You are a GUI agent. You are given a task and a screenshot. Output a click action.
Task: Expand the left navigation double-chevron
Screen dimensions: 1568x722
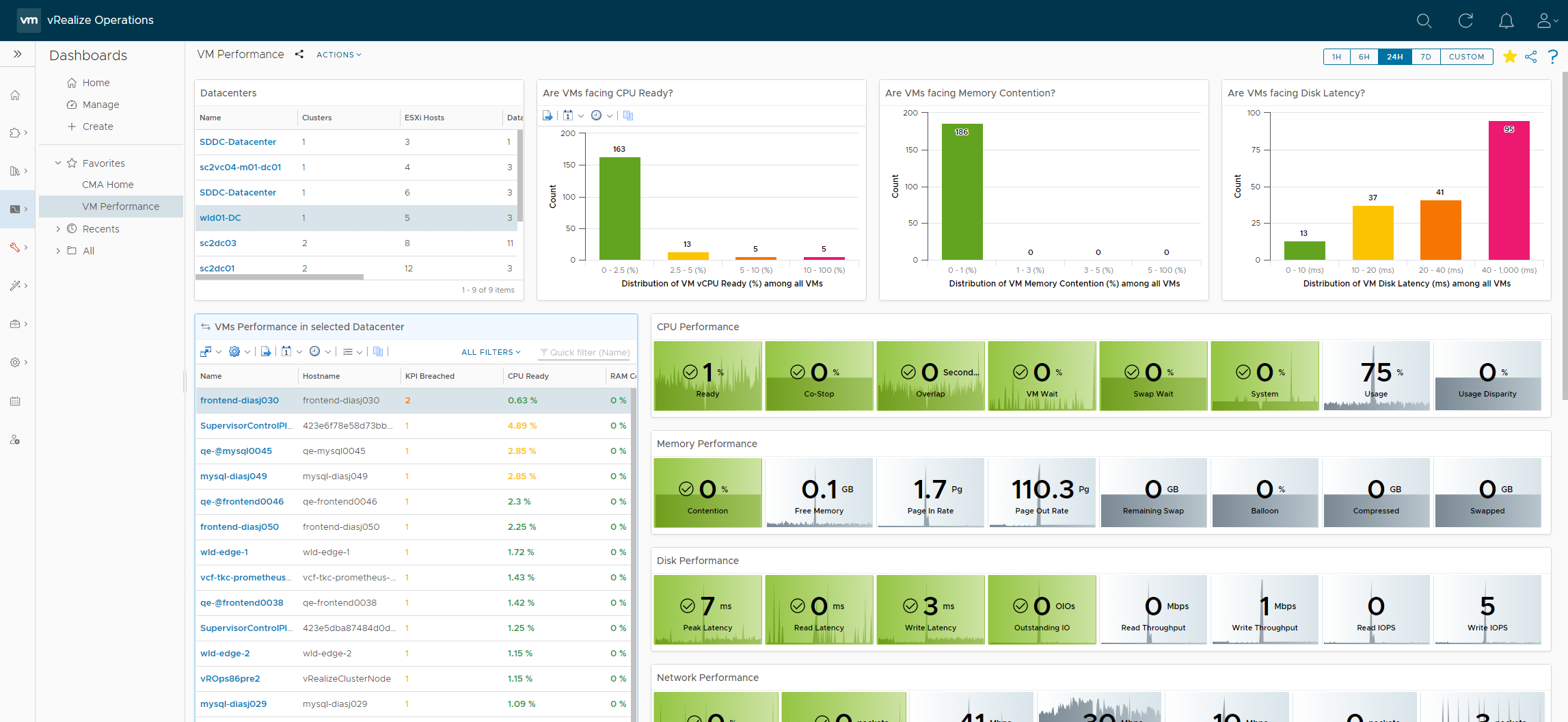click(x=18, y=54)
